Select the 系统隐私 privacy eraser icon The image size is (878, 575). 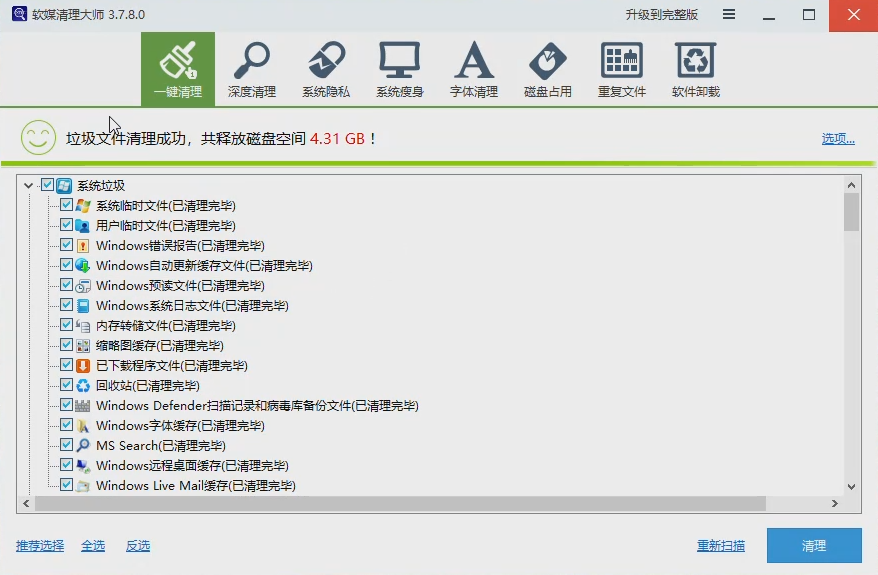tap(325, 69)
